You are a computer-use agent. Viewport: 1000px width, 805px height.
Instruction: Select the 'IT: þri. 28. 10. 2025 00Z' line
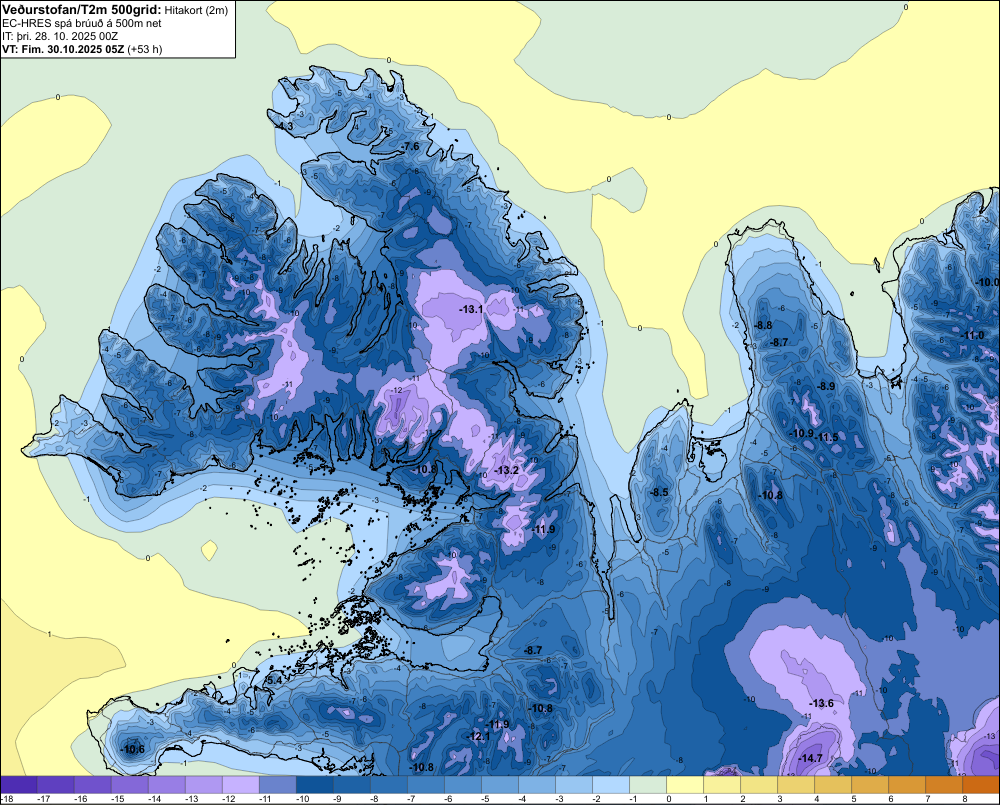coord(60,36)
